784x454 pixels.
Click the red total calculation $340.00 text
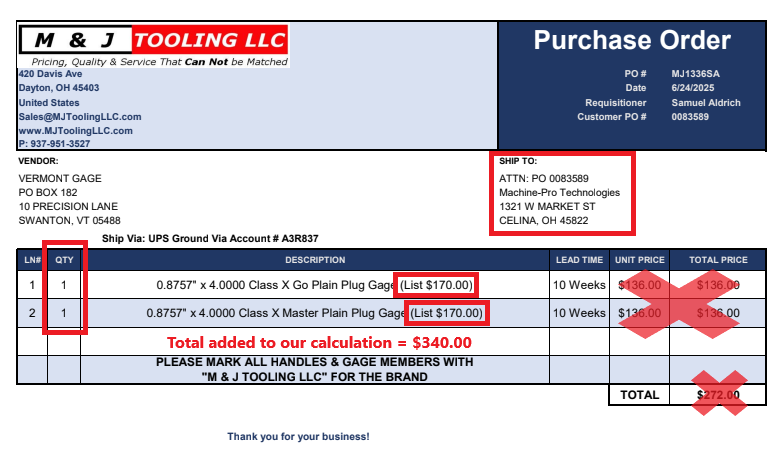tap(319, 342)
